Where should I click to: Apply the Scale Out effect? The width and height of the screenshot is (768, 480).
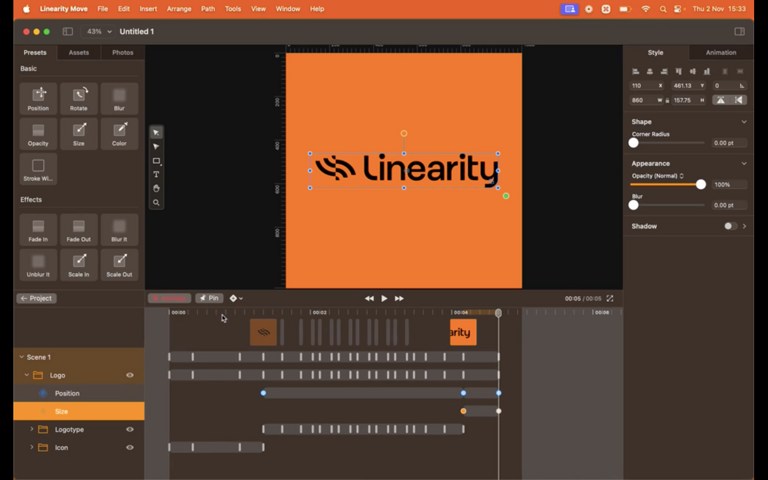[x=120, y=265]
